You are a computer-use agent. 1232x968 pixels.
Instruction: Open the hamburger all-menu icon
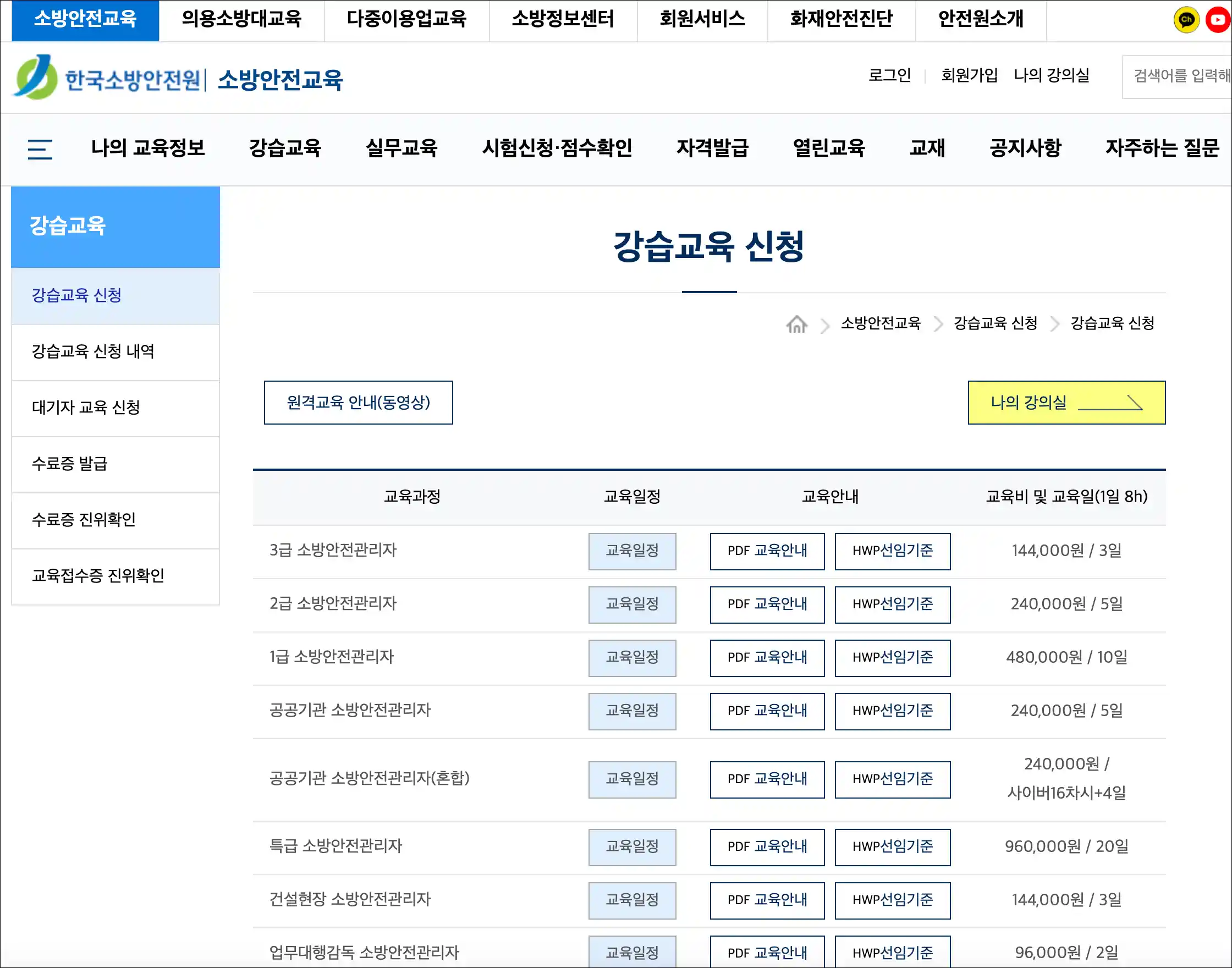point(40,149)
